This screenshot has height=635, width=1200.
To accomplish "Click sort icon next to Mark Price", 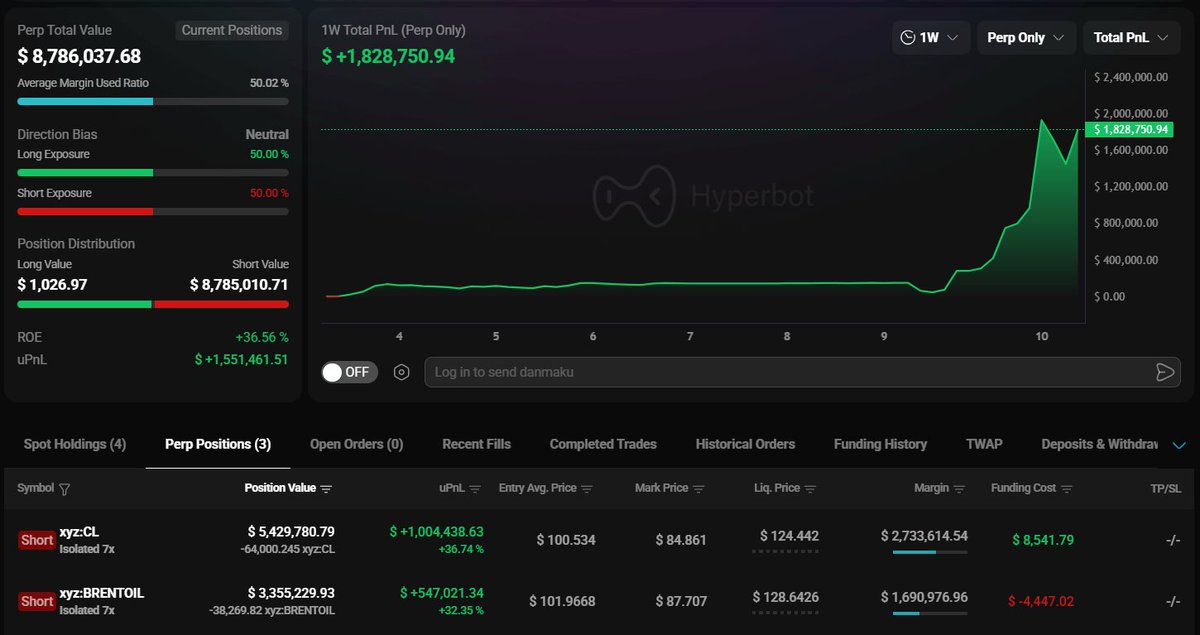I will point(699,489).
